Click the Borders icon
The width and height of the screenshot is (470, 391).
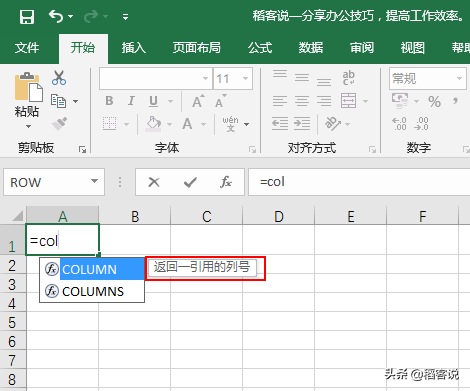109,124
